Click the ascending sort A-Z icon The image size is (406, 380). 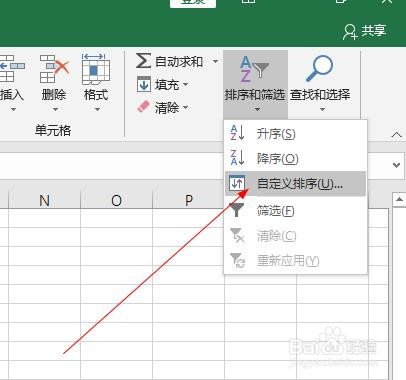(x=238, y=133)
